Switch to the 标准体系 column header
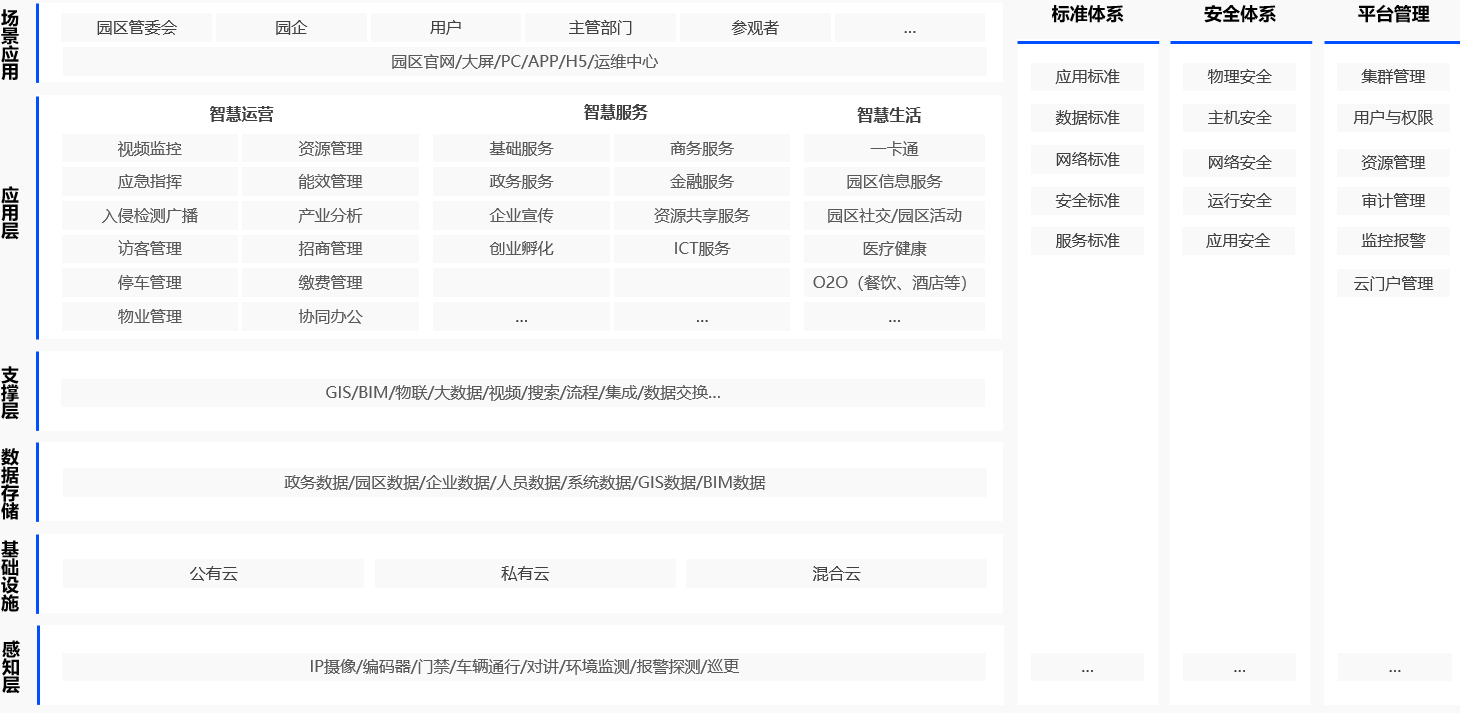This screenshot has height=713, width=1460. tap(1087, 15)
